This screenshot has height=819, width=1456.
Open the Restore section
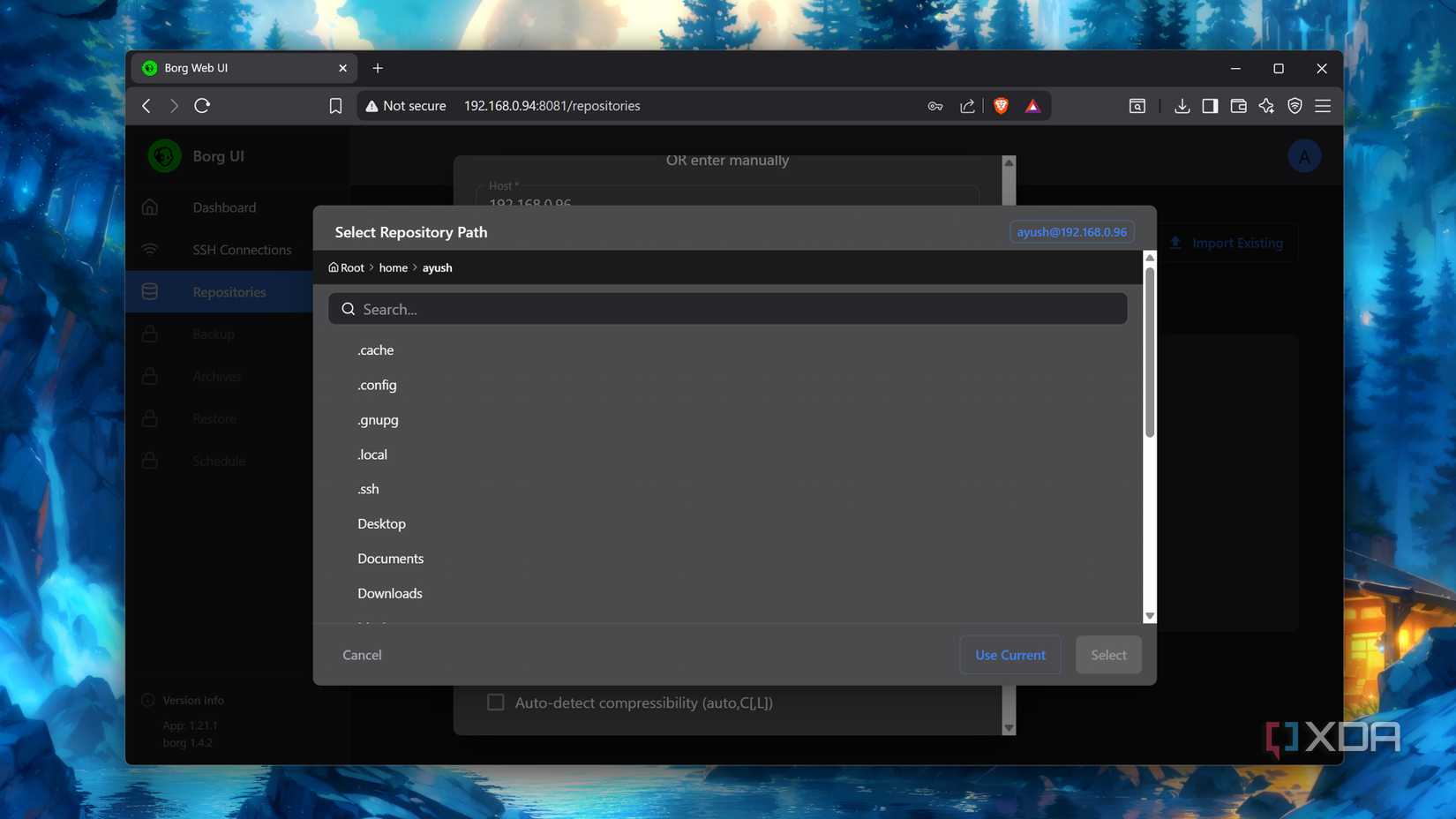tap(214, 418)
